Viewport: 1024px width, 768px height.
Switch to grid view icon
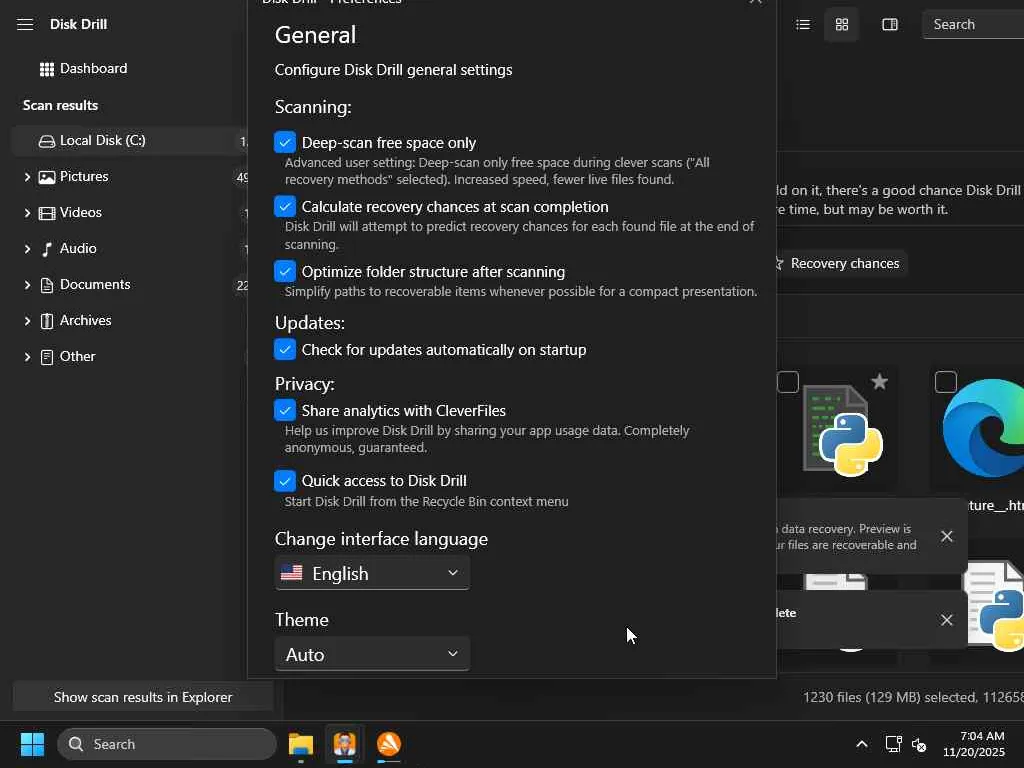(841, 25)
